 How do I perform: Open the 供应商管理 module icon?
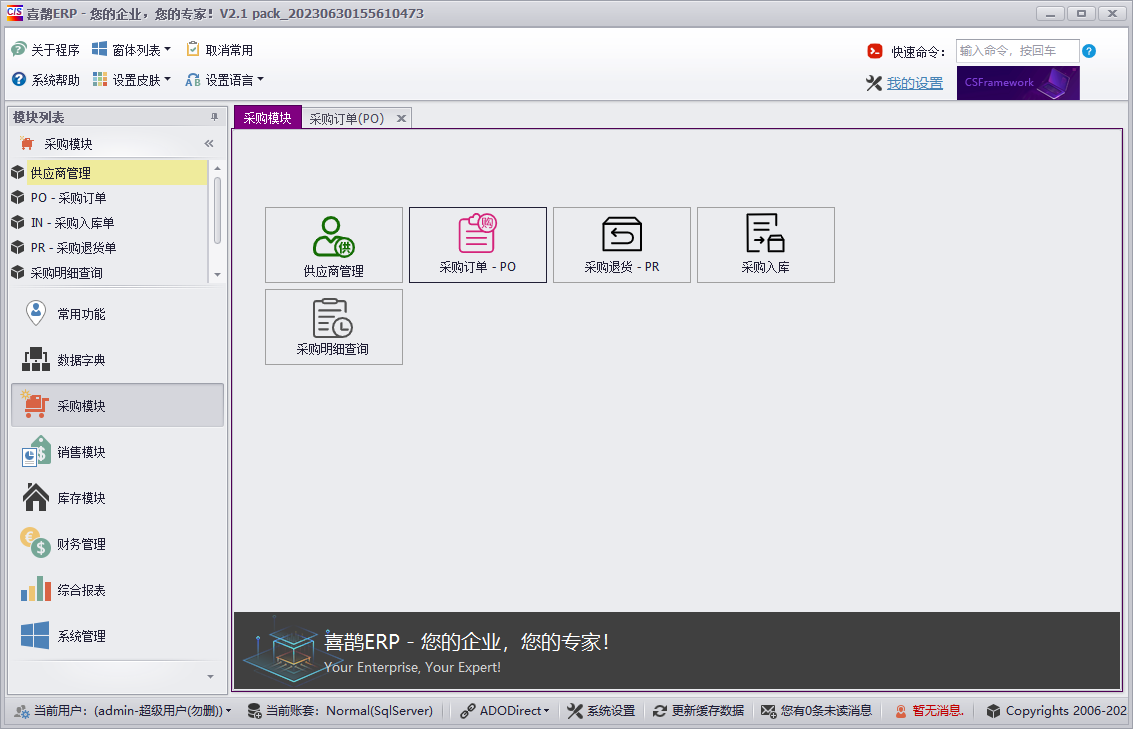(x=333, y=244)
